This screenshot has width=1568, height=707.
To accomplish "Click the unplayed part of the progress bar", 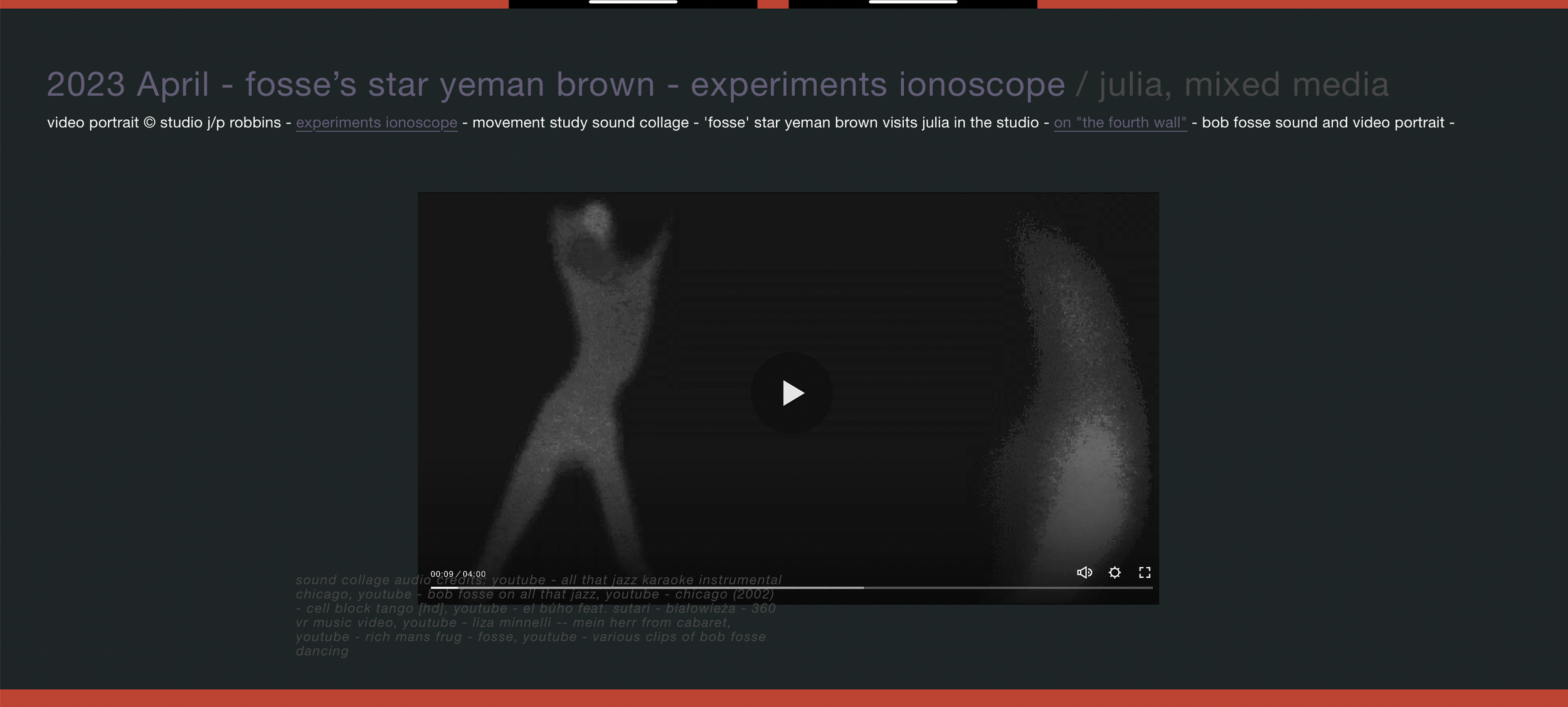I will pos(1004,588).
